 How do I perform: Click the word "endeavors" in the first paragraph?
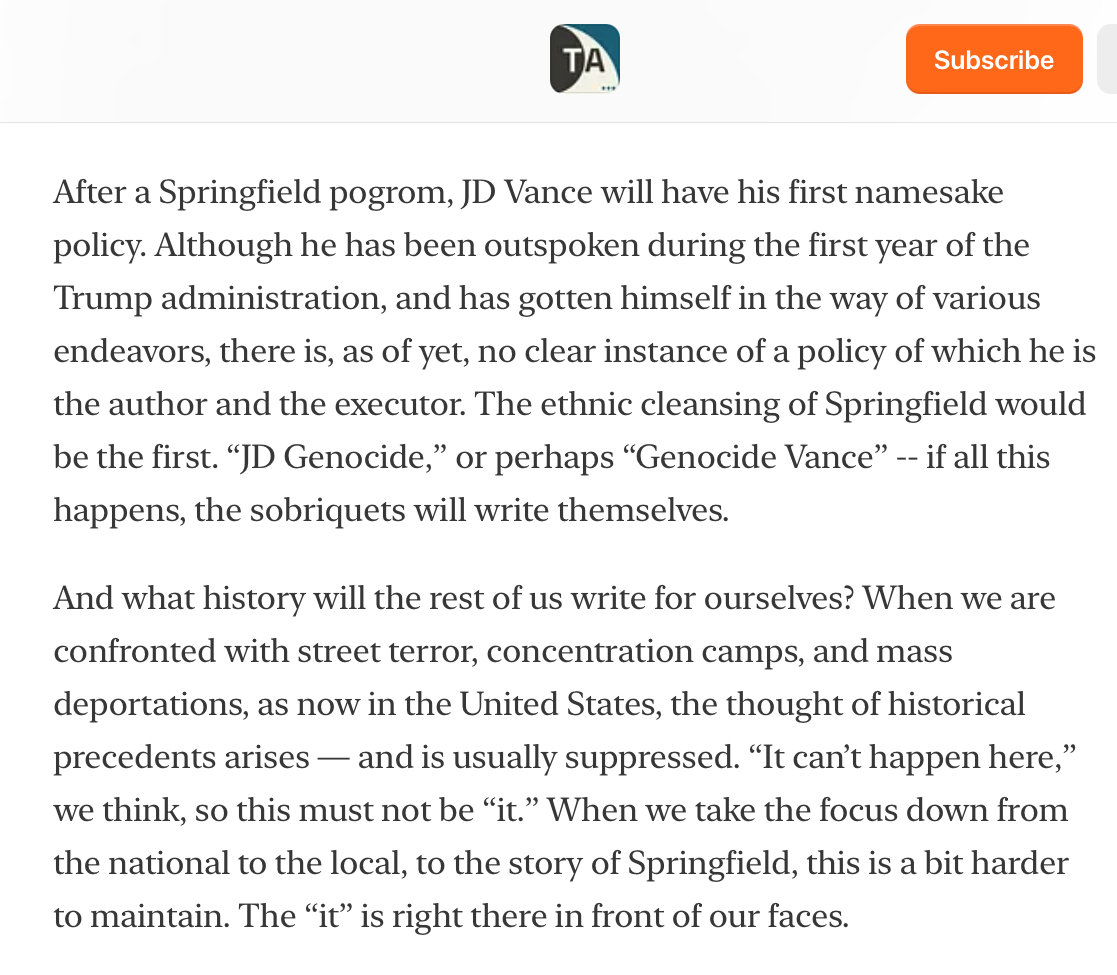129,351
